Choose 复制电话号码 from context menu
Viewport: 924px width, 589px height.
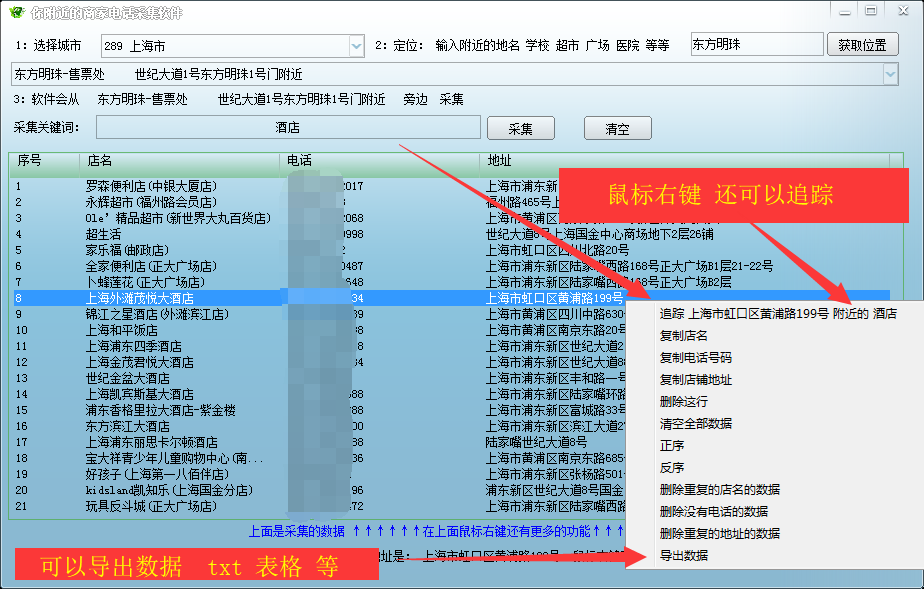click(x=696, y=357)
